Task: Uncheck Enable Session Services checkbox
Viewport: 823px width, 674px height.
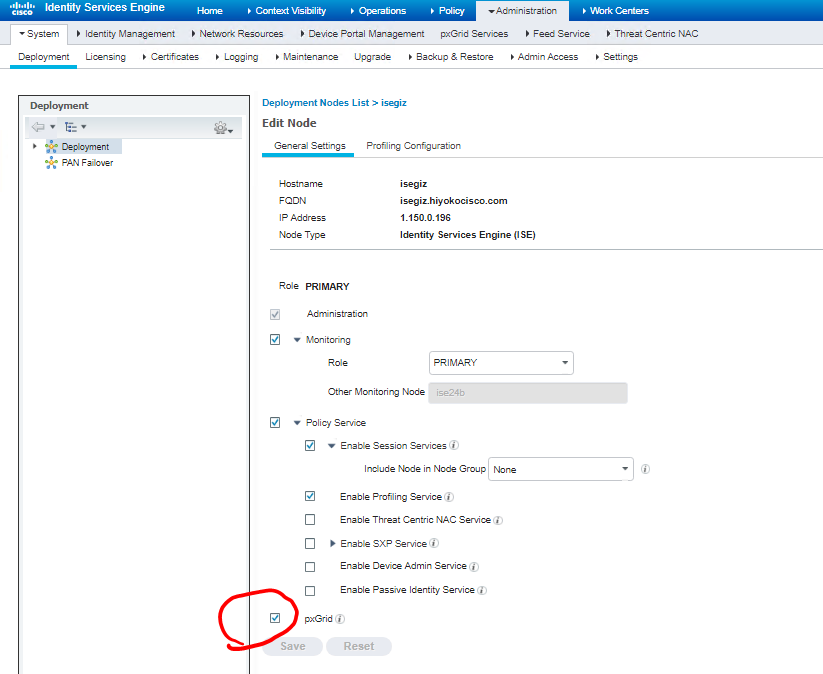Action: coord(310,446)
